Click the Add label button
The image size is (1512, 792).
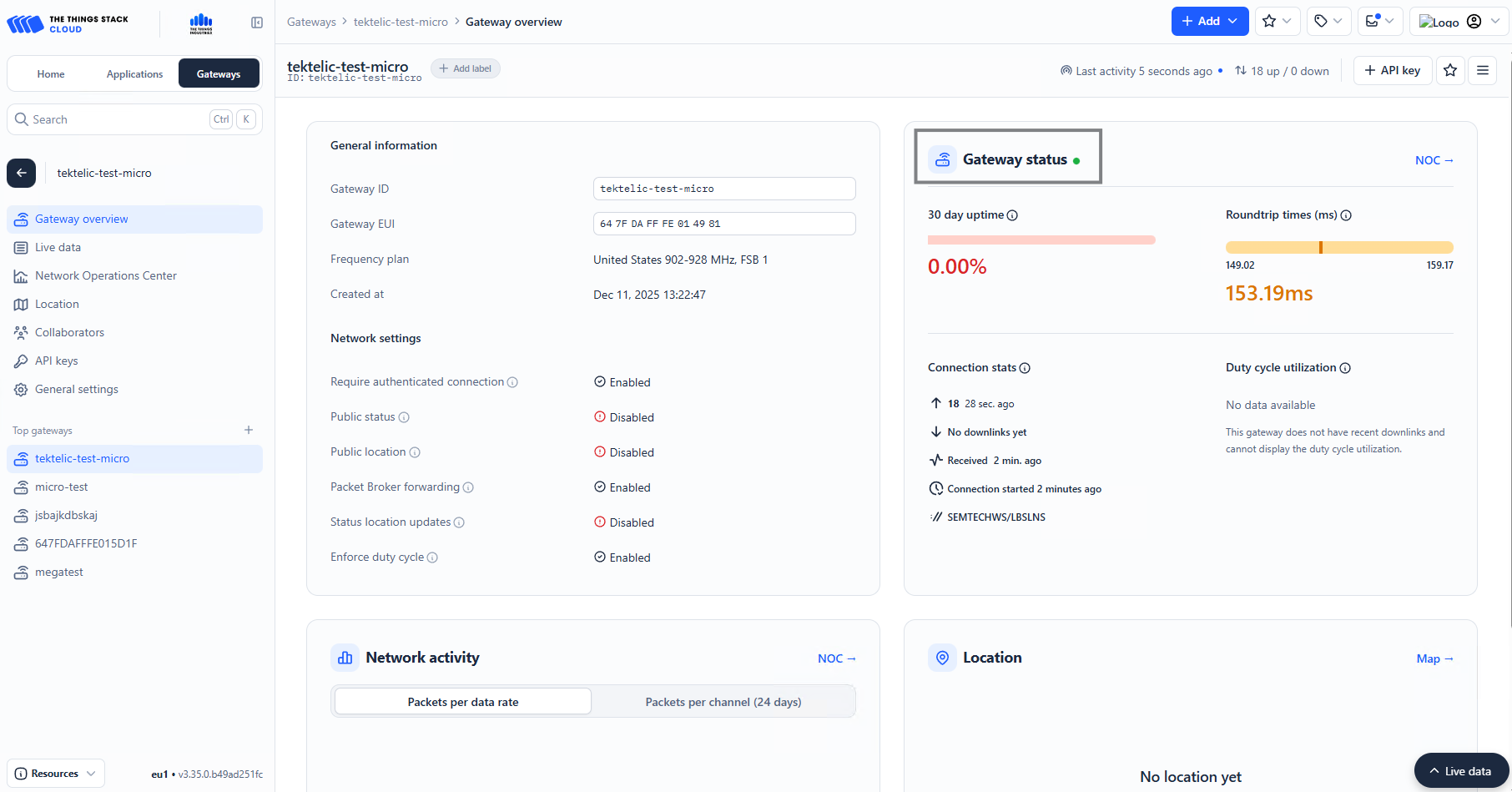point(465,68)
